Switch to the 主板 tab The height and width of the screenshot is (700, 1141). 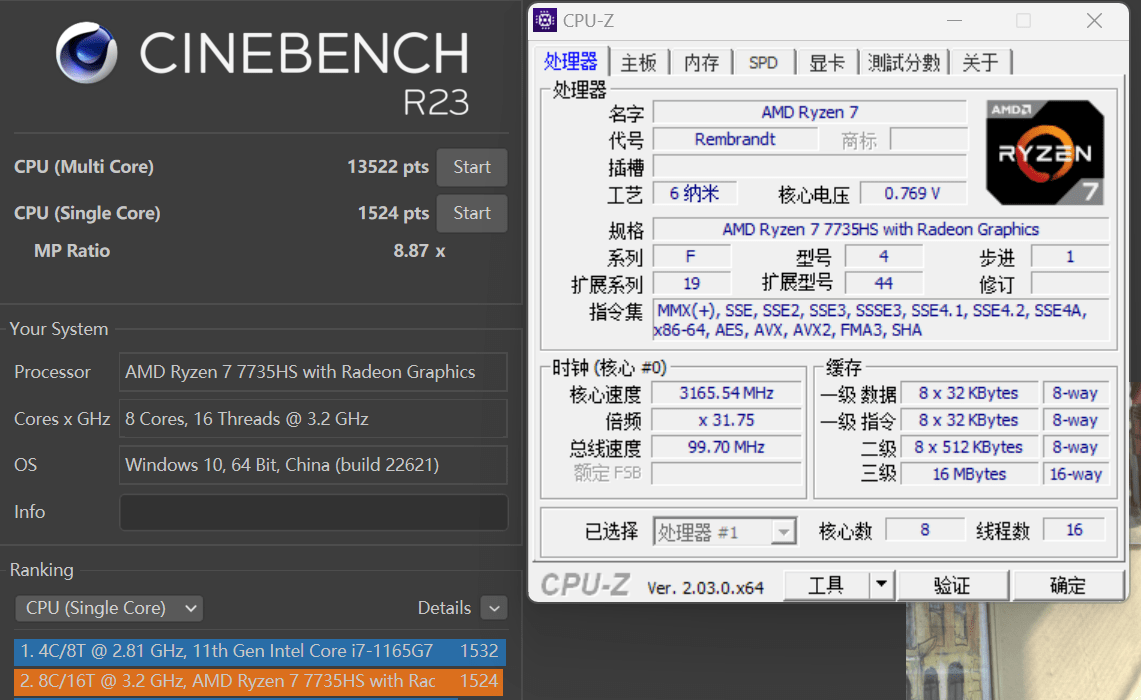coord(639,63)
